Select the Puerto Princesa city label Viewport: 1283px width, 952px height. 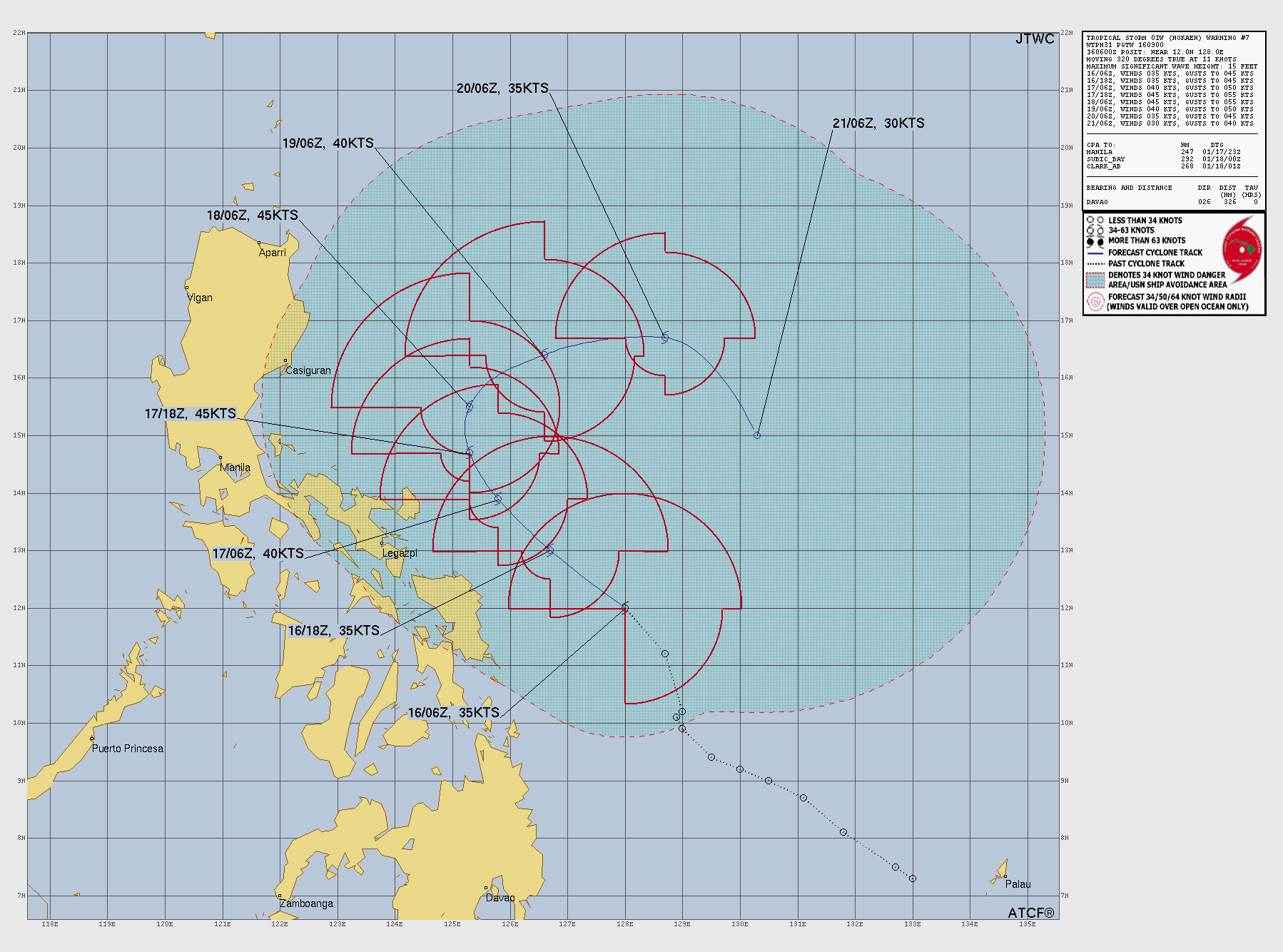click(127, 749)
